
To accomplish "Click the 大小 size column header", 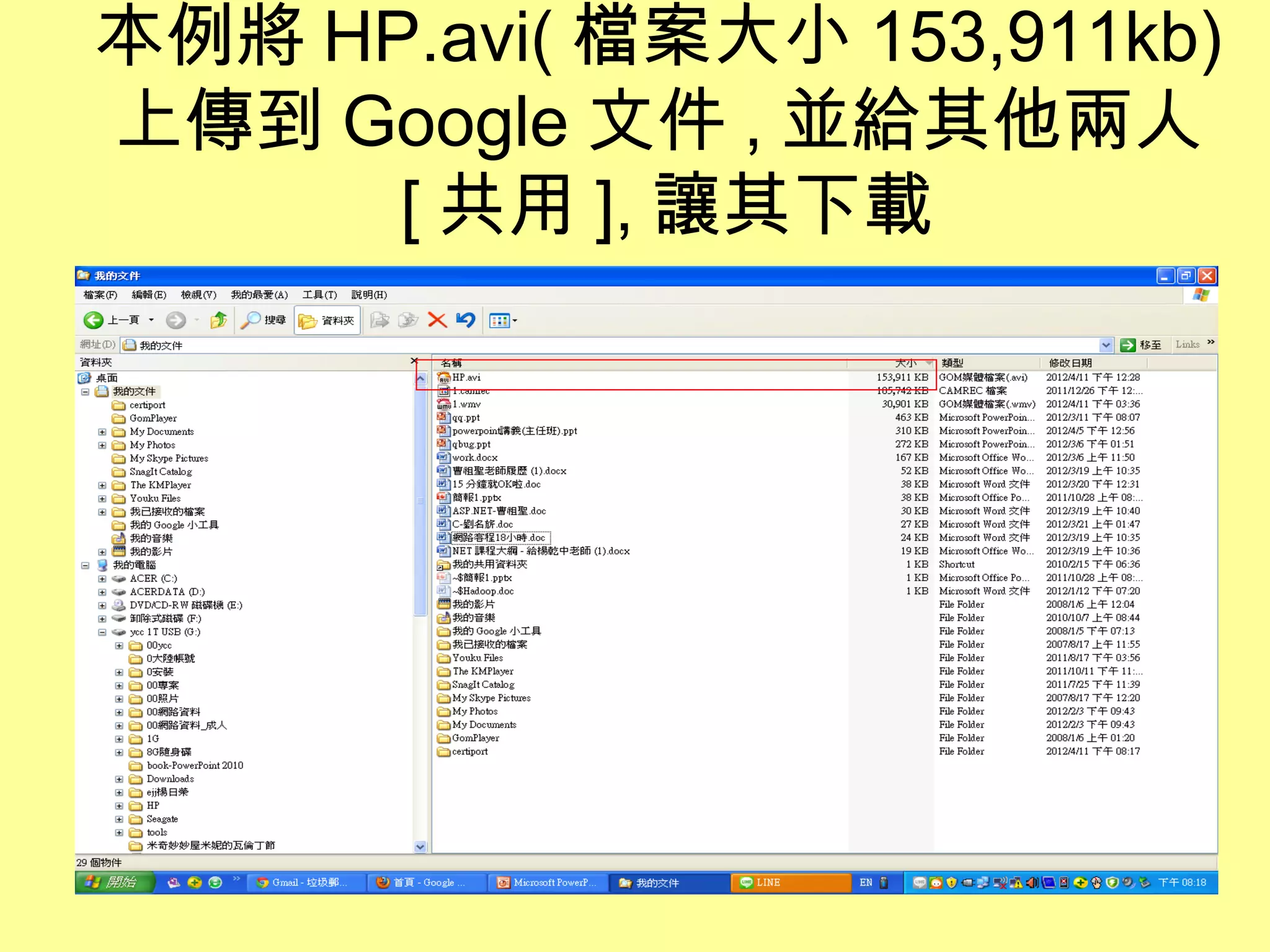I will click(x=905, y=363).
